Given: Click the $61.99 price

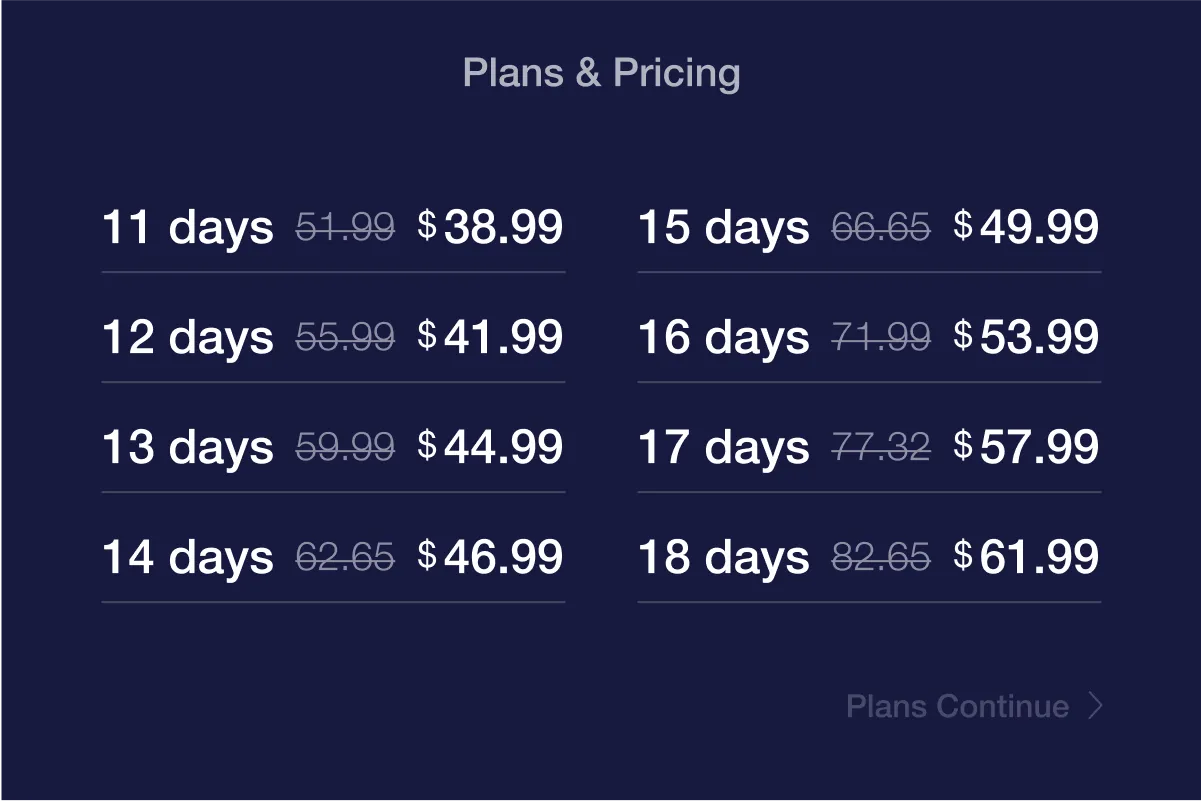Looking at the screenshot, I should [x=1026, y=557].
